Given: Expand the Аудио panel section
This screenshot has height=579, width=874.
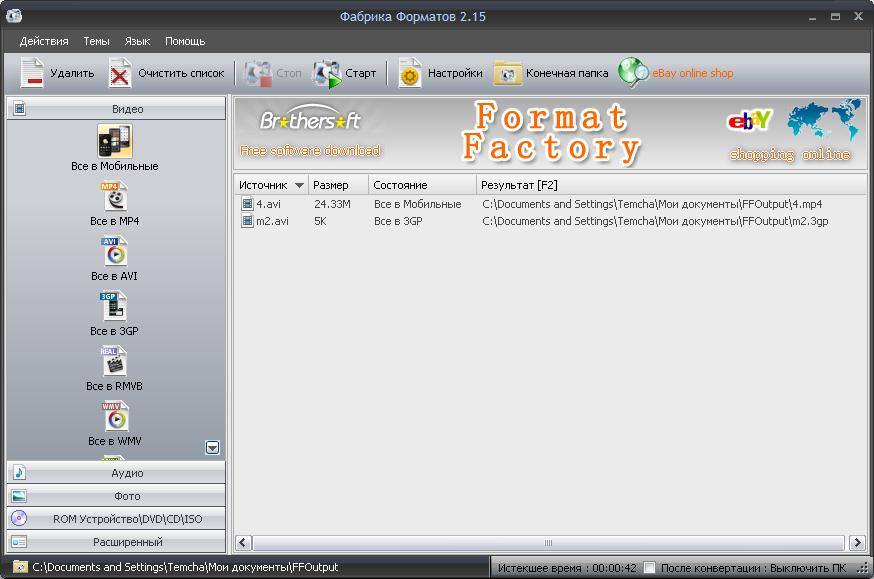Looking at the screenshot, I should pyautogui.click(x=116, y=473).
